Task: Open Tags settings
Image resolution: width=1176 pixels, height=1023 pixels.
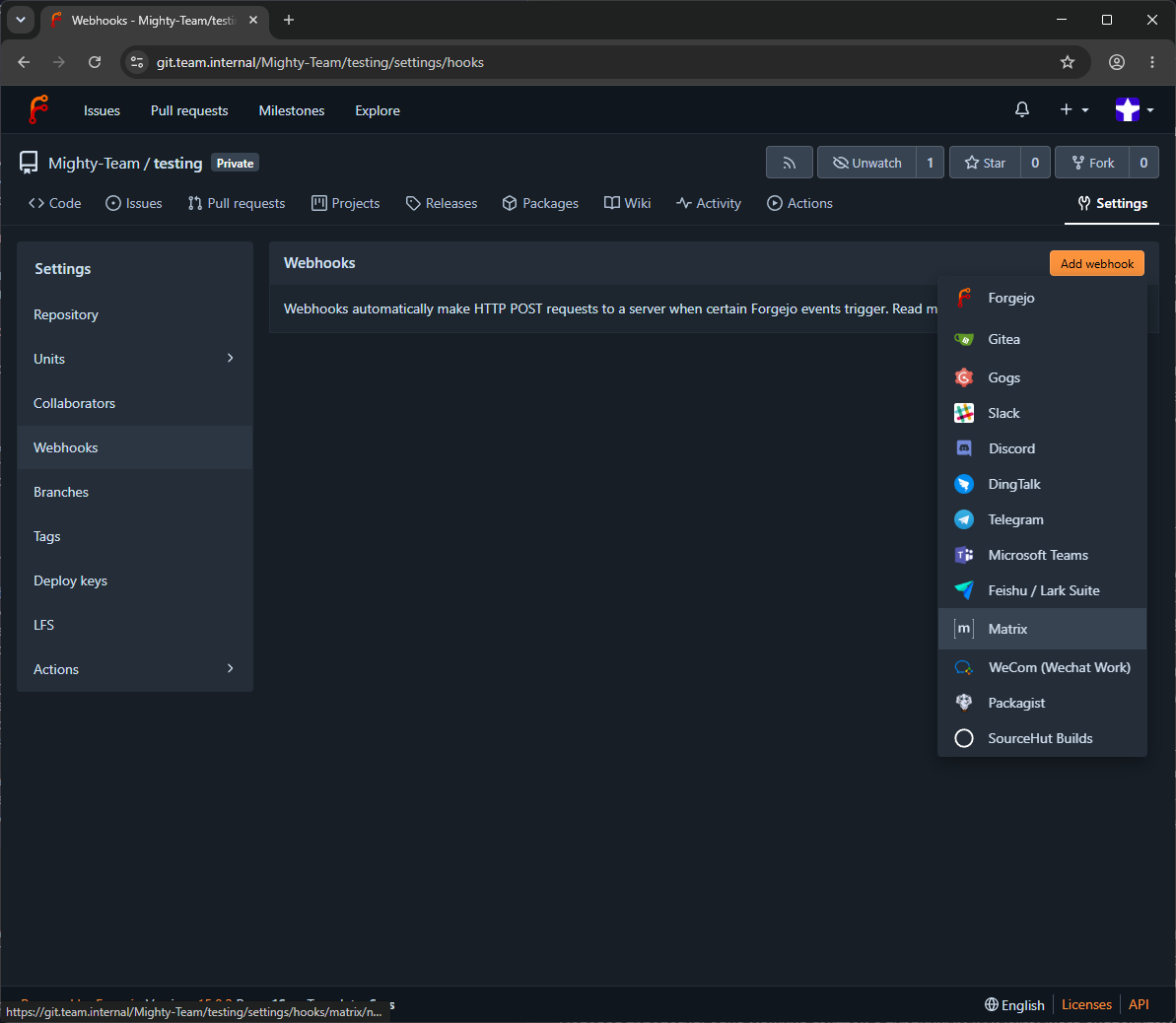Action: pos(135,536)
